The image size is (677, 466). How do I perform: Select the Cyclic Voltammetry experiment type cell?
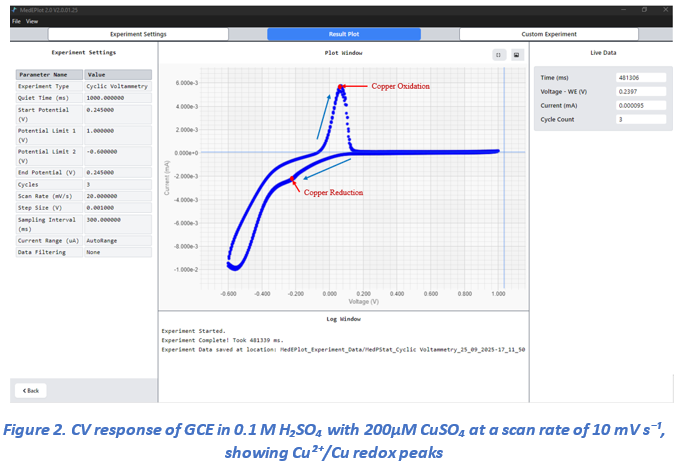click(x=117, y=86)
